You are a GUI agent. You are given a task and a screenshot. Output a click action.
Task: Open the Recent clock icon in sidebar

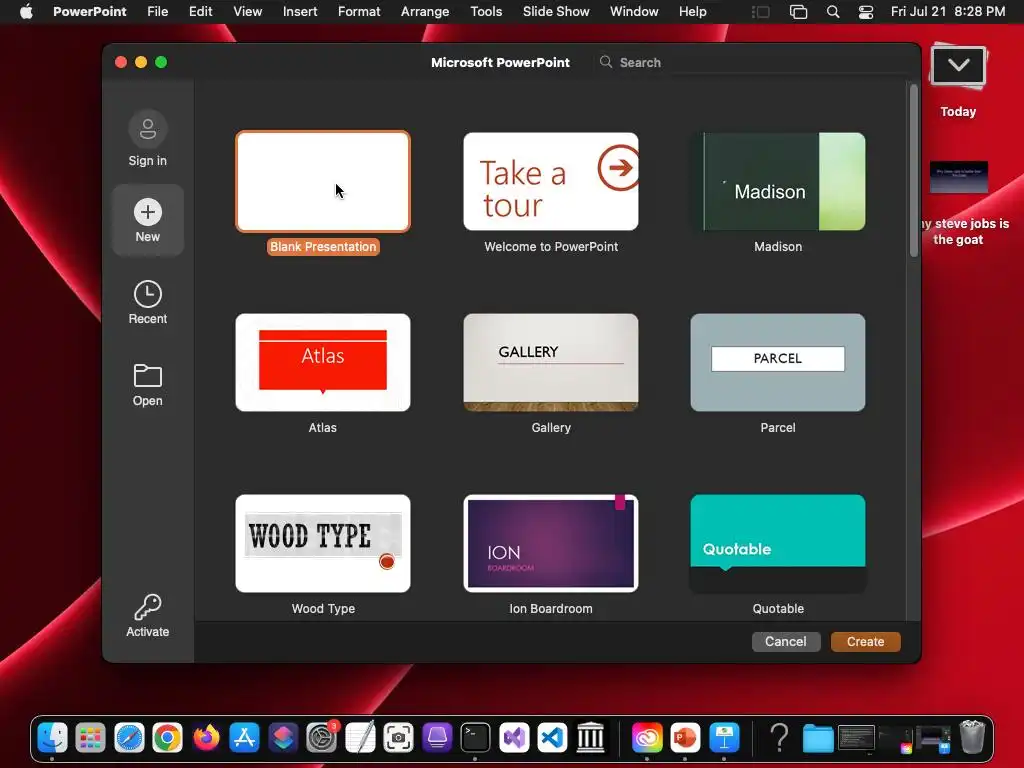(148, 294)
